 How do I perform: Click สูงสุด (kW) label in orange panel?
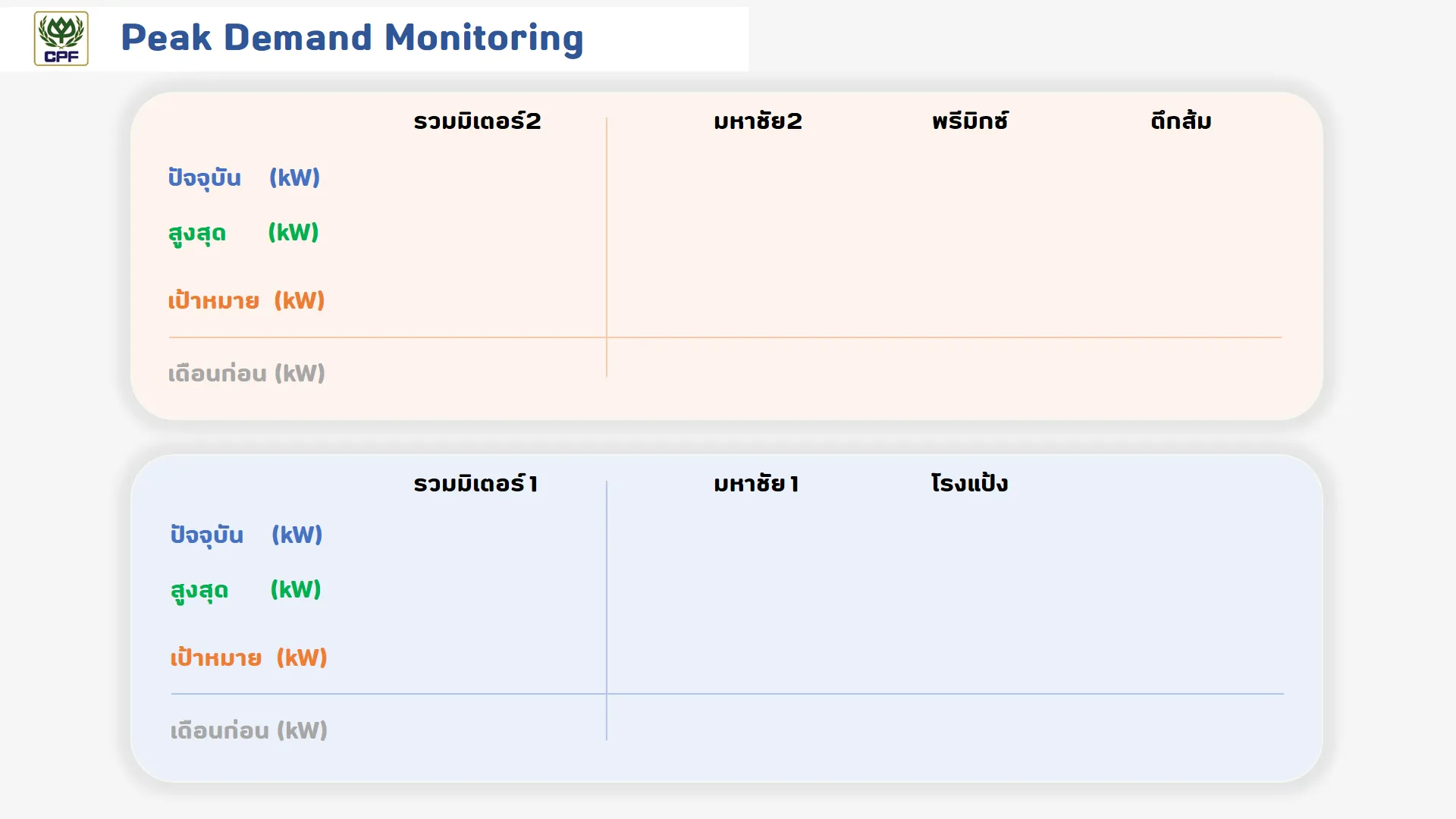pyautogui.click(x=243, y=233)
